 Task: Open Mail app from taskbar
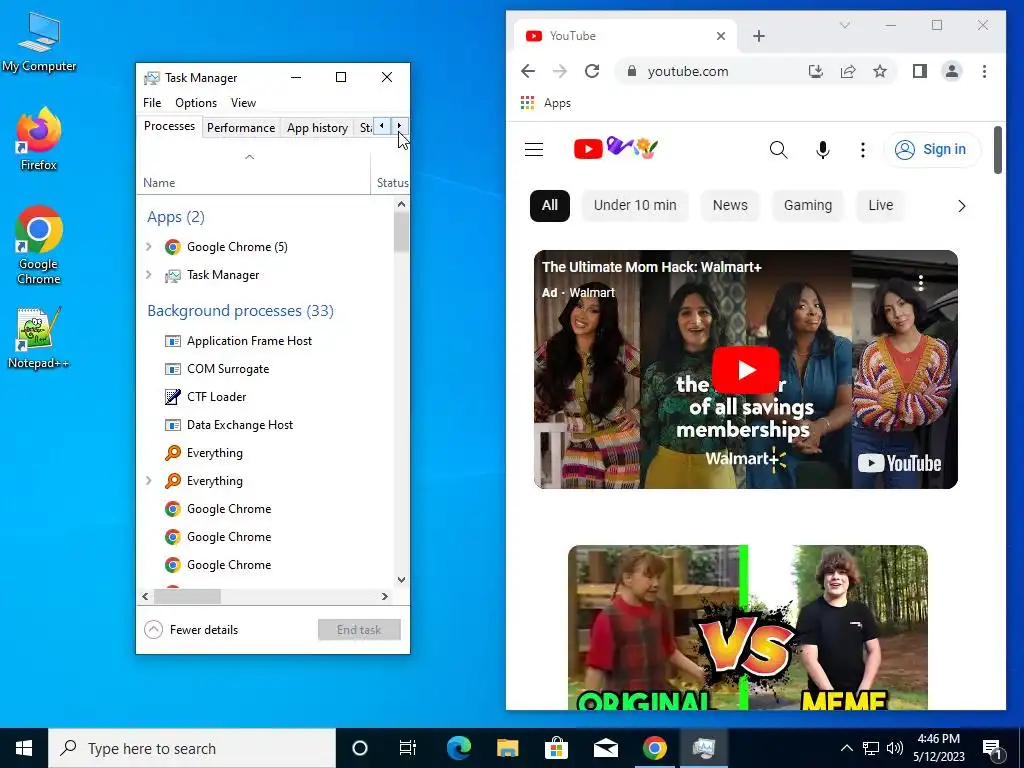(605, 748)
